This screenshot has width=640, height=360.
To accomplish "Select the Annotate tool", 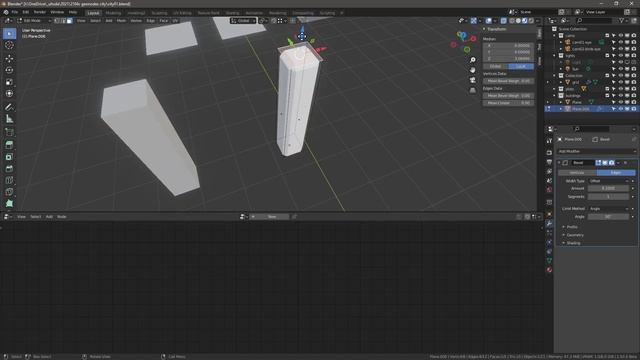I will (9, 107).
